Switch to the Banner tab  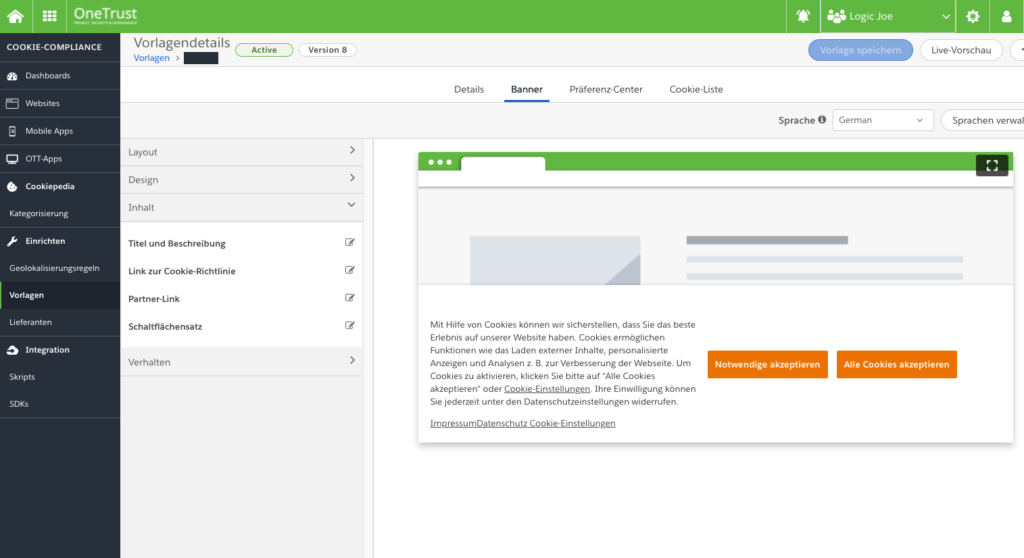click(x=526, y=90)
